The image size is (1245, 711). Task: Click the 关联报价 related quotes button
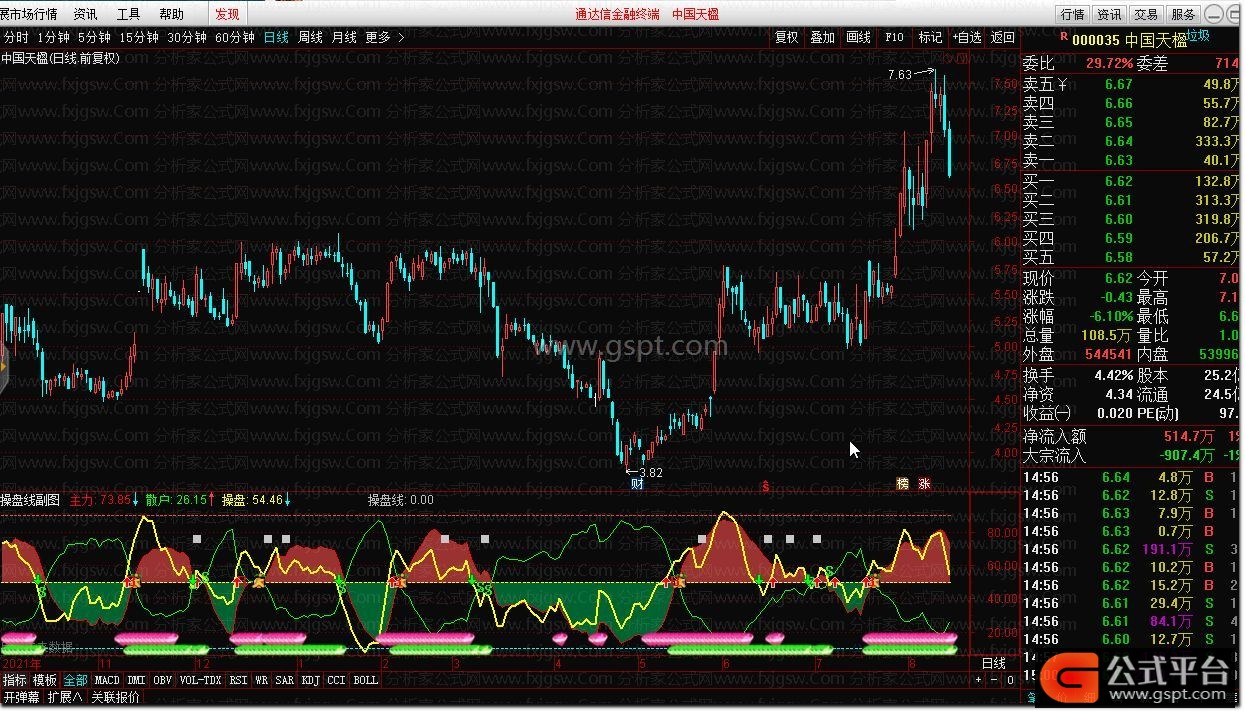pos(116,697)
